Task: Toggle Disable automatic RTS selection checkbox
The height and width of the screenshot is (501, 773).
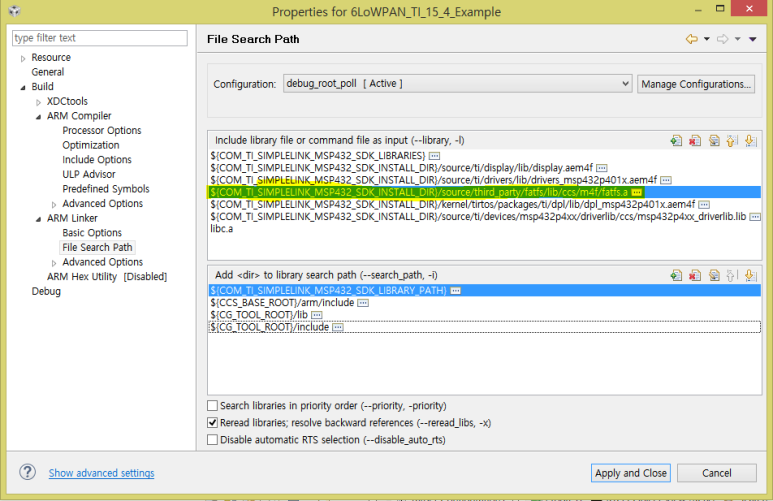Action: tap(212, 439)
